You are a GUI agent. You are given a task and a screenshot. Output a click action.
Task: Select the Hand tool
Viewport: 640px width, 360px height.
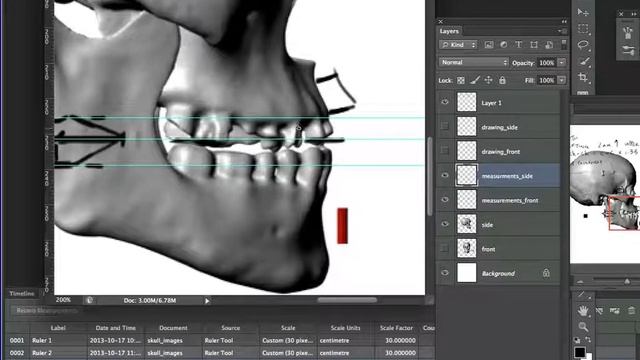(583, 311)
